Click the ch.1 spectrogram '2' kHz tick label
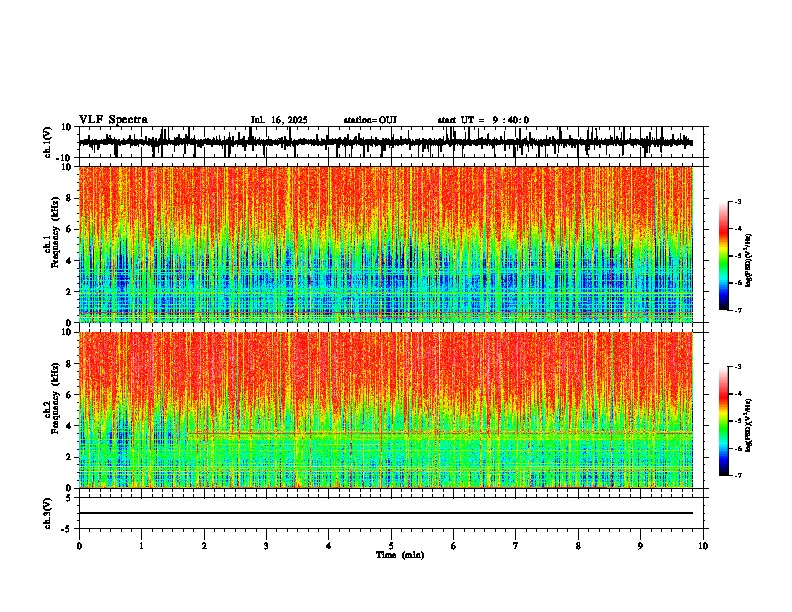Viewport: 792px width, 612px height. [69, 291]
